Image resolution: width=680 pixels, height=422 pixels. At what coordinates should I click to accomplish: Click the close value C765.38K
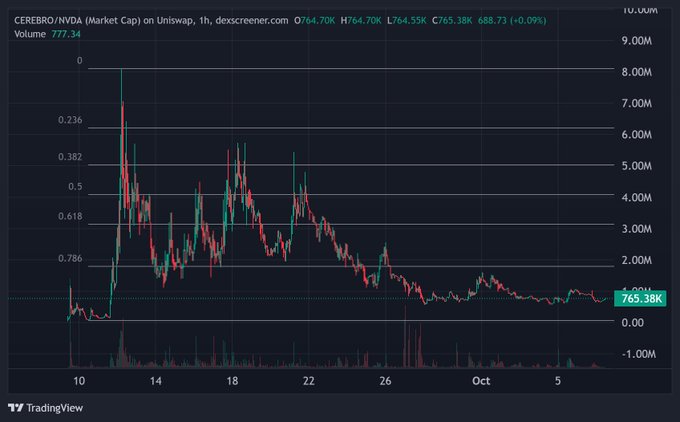pos(452,20)
